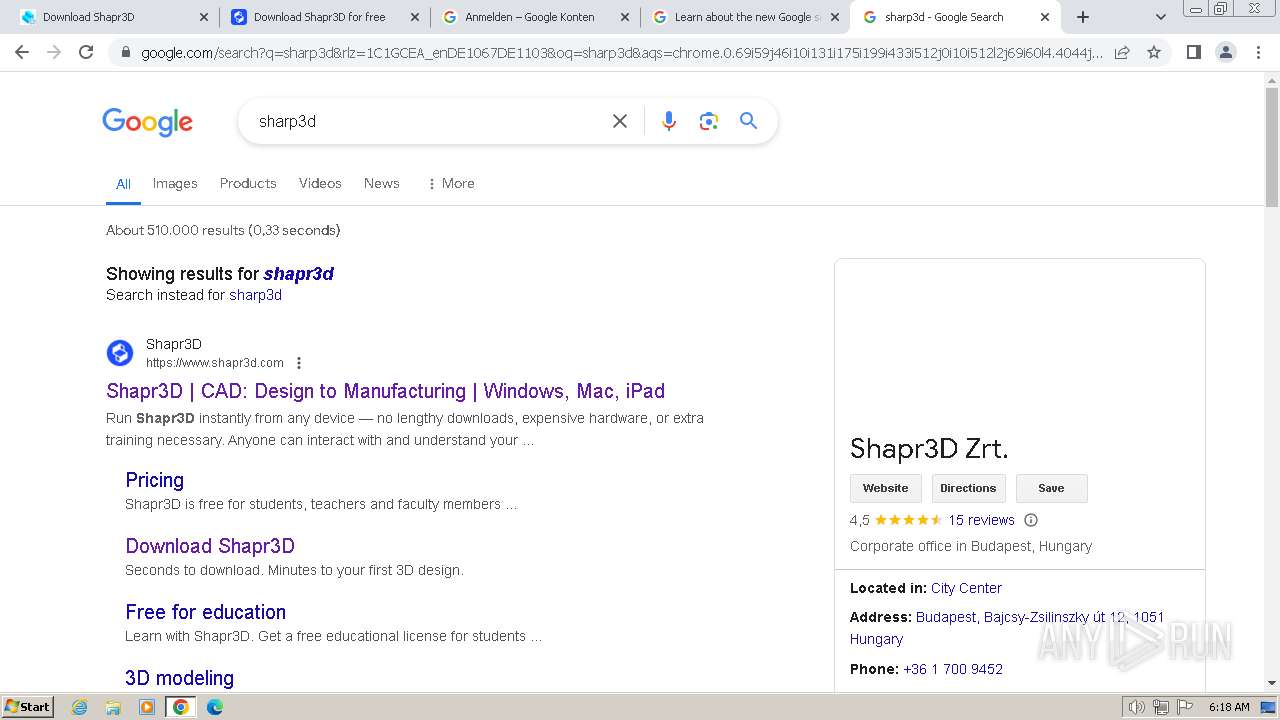Click the Save button in knowledge panel
1280x720 pixels.
1051,488
